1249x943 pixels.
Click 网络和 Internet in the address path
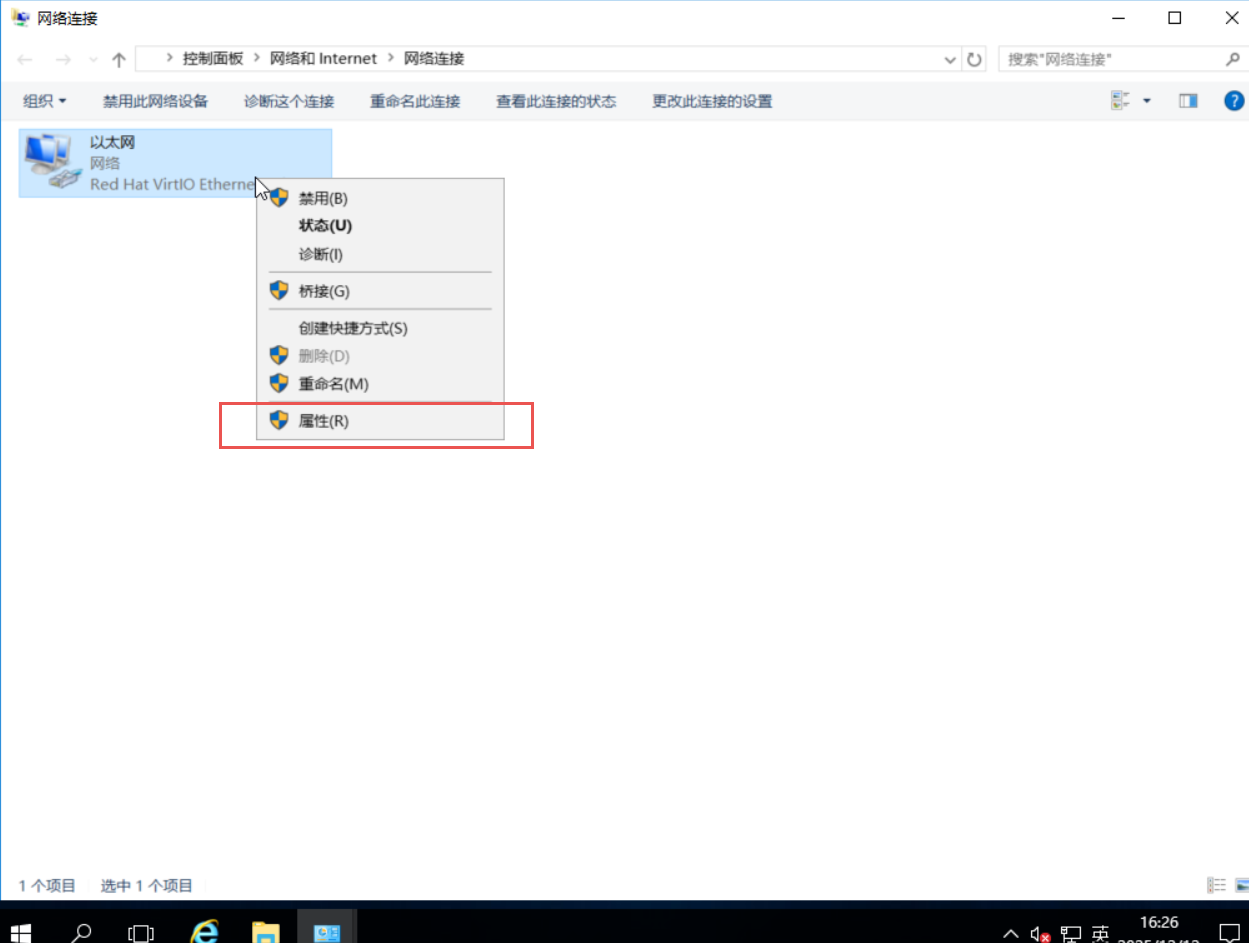pos(324,59)
